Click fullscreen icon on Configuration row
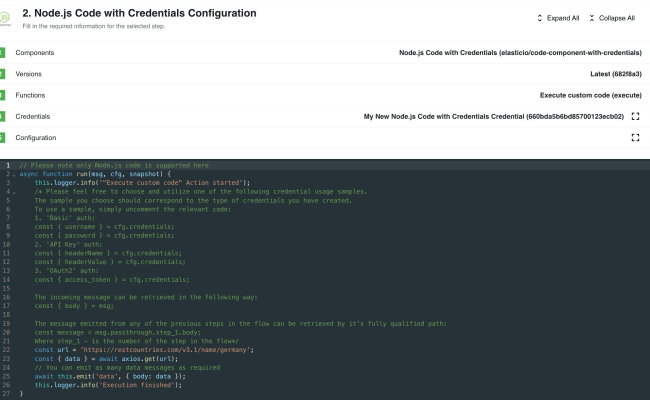 tap(635, 138)
